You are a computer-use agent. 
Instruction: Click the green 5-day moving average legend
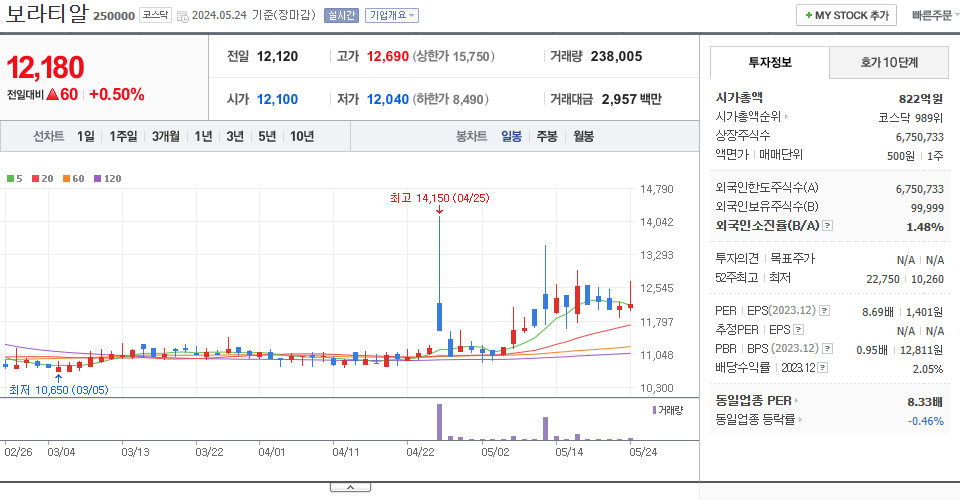tap(15, 179)
